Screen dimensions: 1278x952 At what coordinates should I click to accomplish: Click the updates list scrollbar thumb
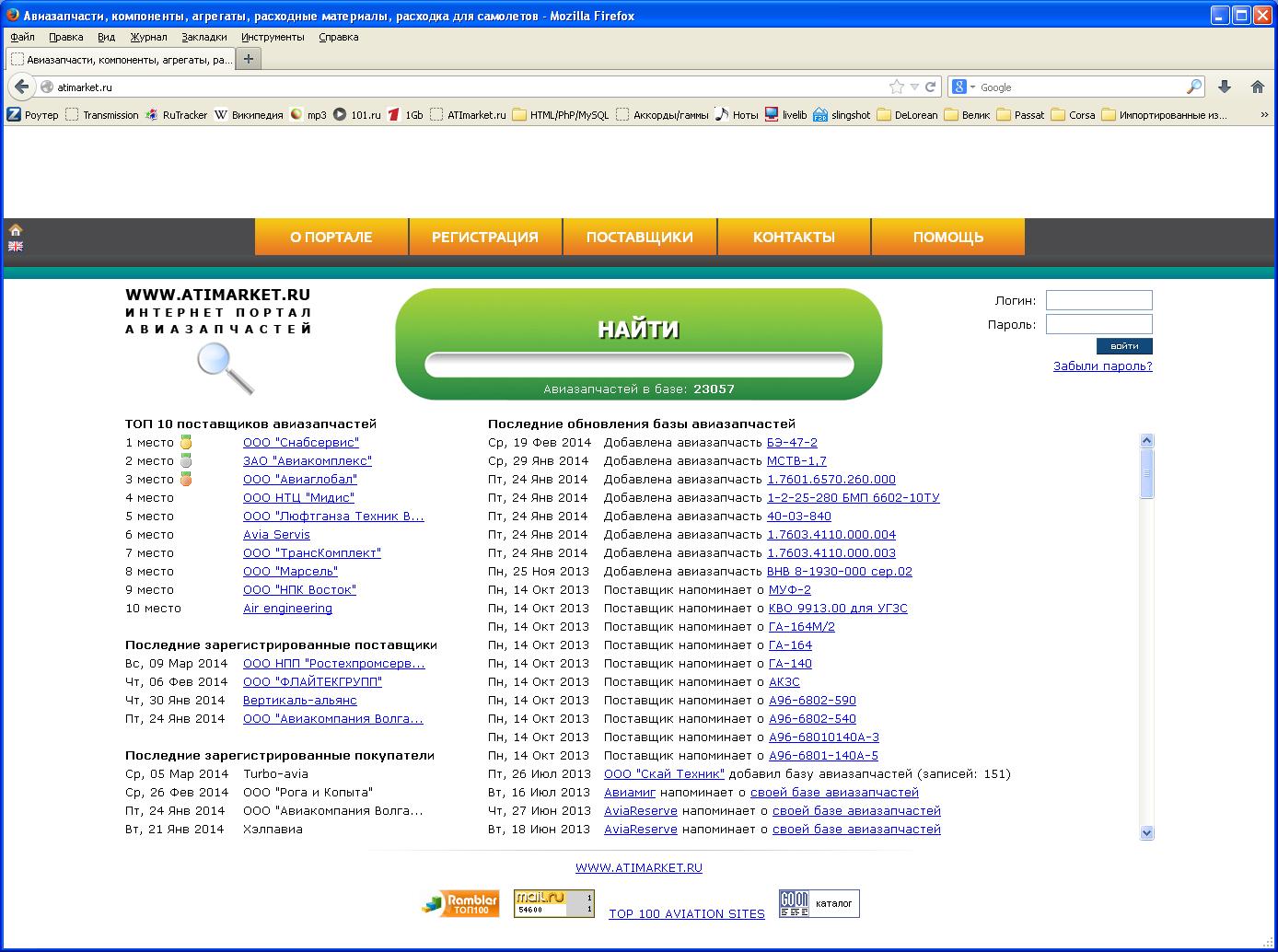pos(1146,473)
